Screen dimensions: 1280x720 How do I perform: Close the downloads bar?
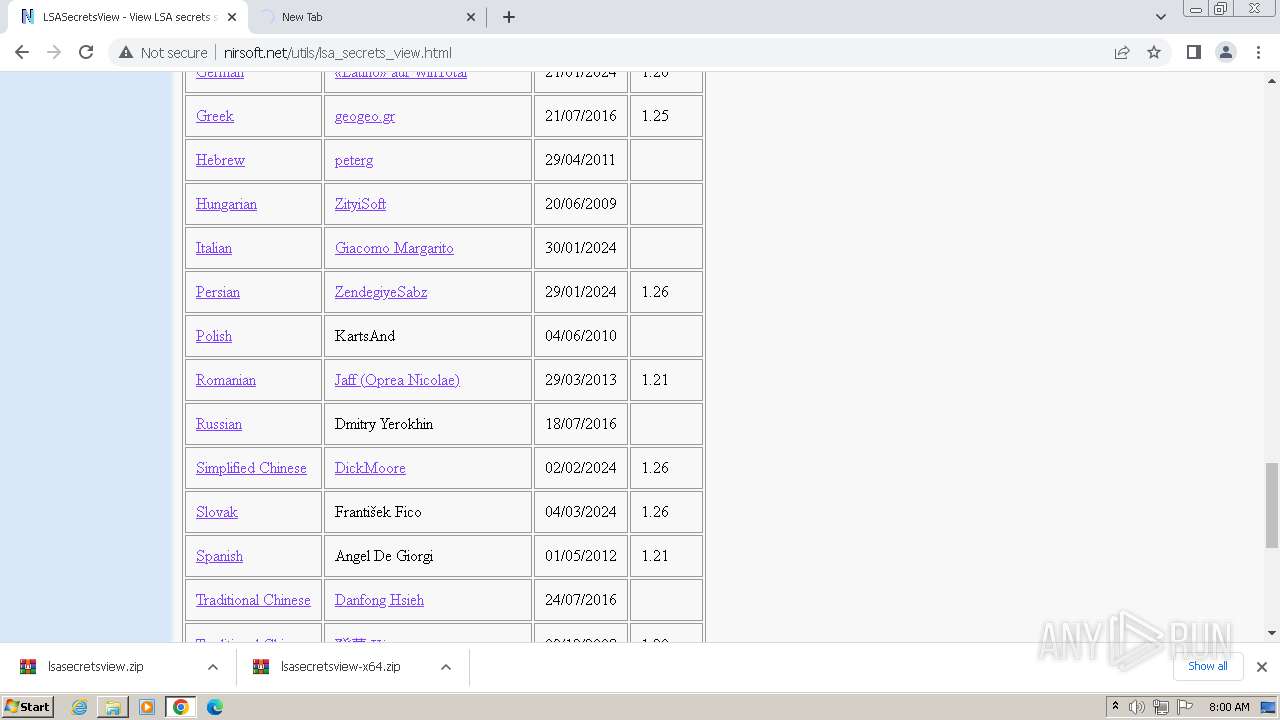pos(1262,667)
